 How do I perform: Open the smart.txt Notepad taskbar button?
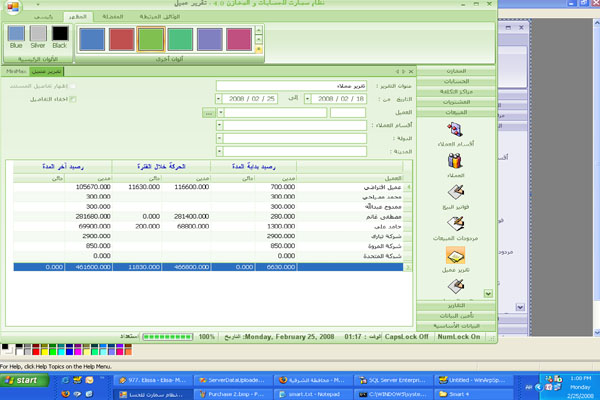click(313, 394)
